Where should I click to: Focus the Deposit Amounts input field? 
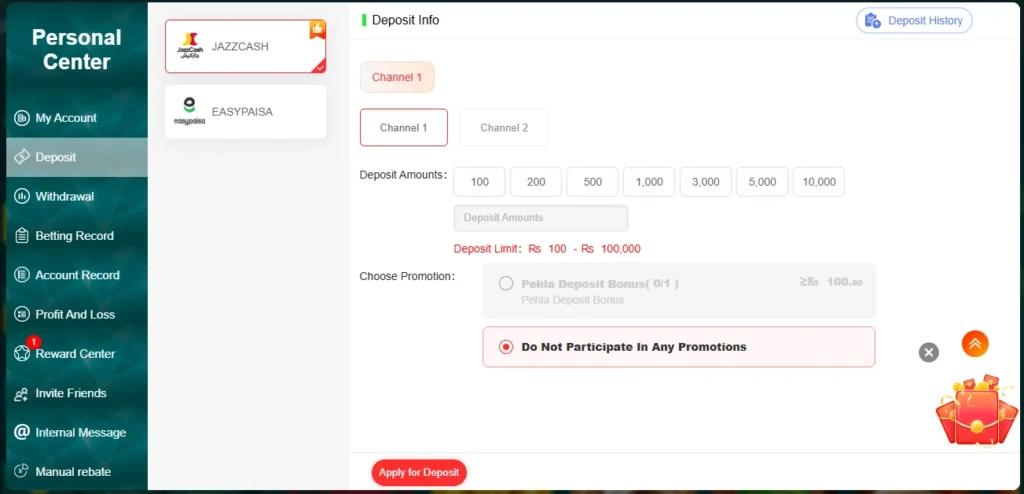(x=541, y=218)
